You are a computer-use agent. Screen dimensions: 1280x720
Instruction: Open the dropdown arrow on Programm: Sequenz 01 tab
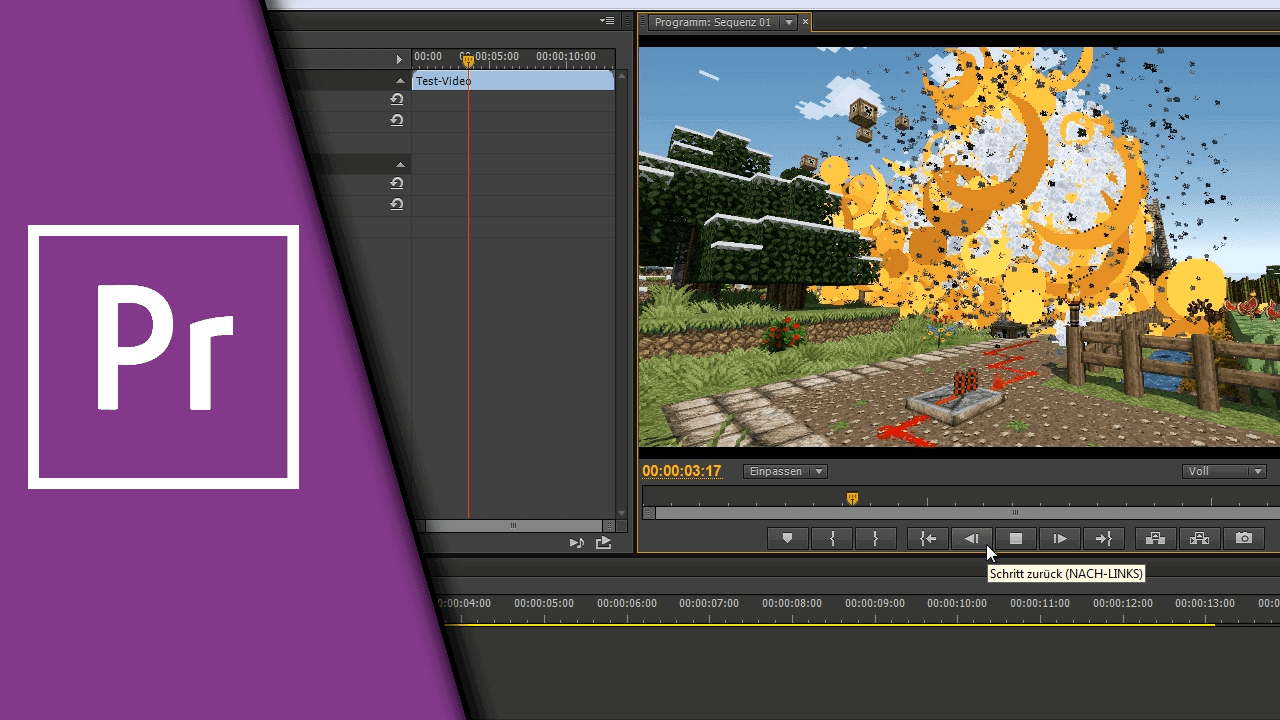[789, 22]
